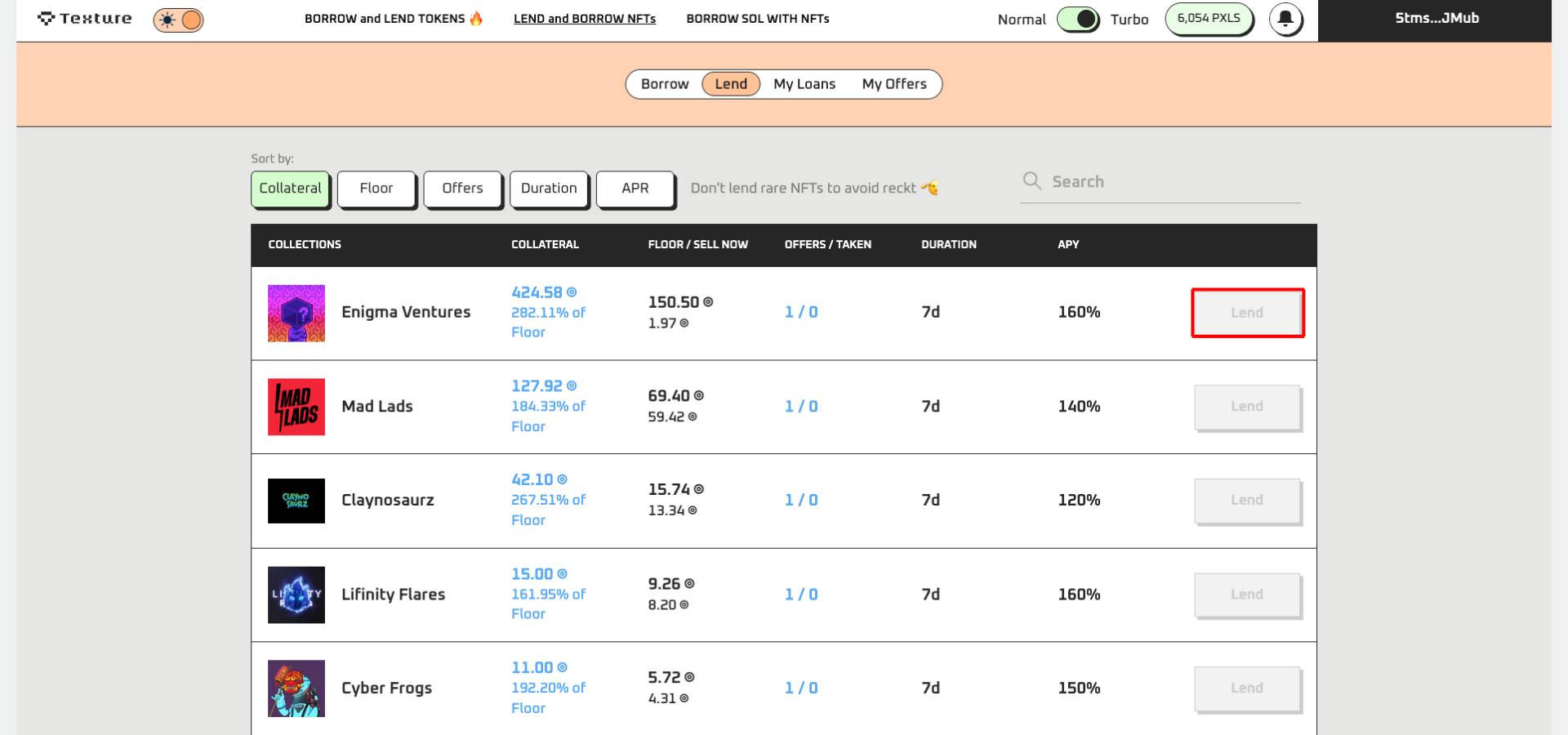
Task: Click the DURATION column header
Action: [948, 244]
